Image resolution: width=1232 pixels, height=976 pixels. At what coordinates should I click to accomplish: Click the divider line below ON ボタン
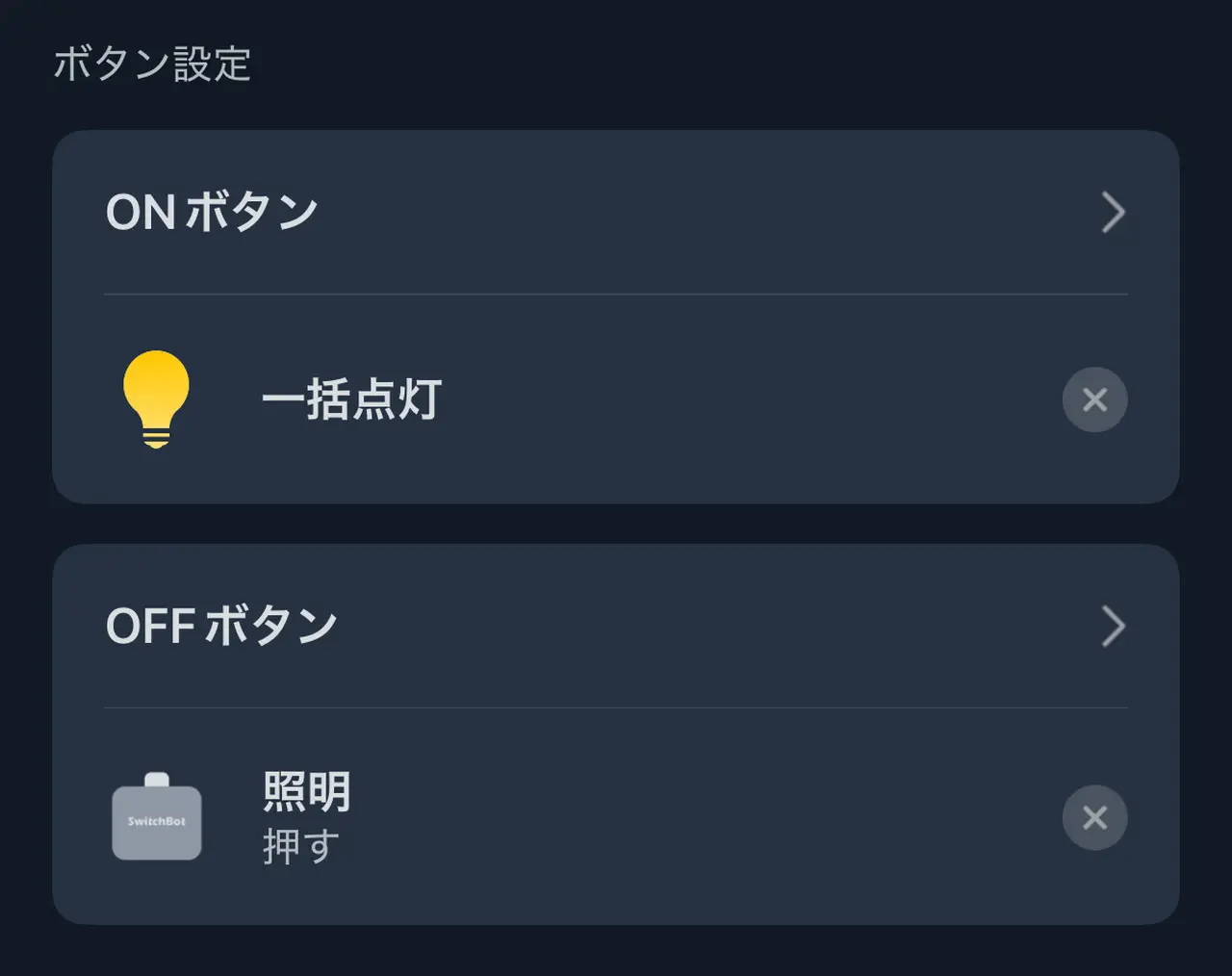point(616,294)
